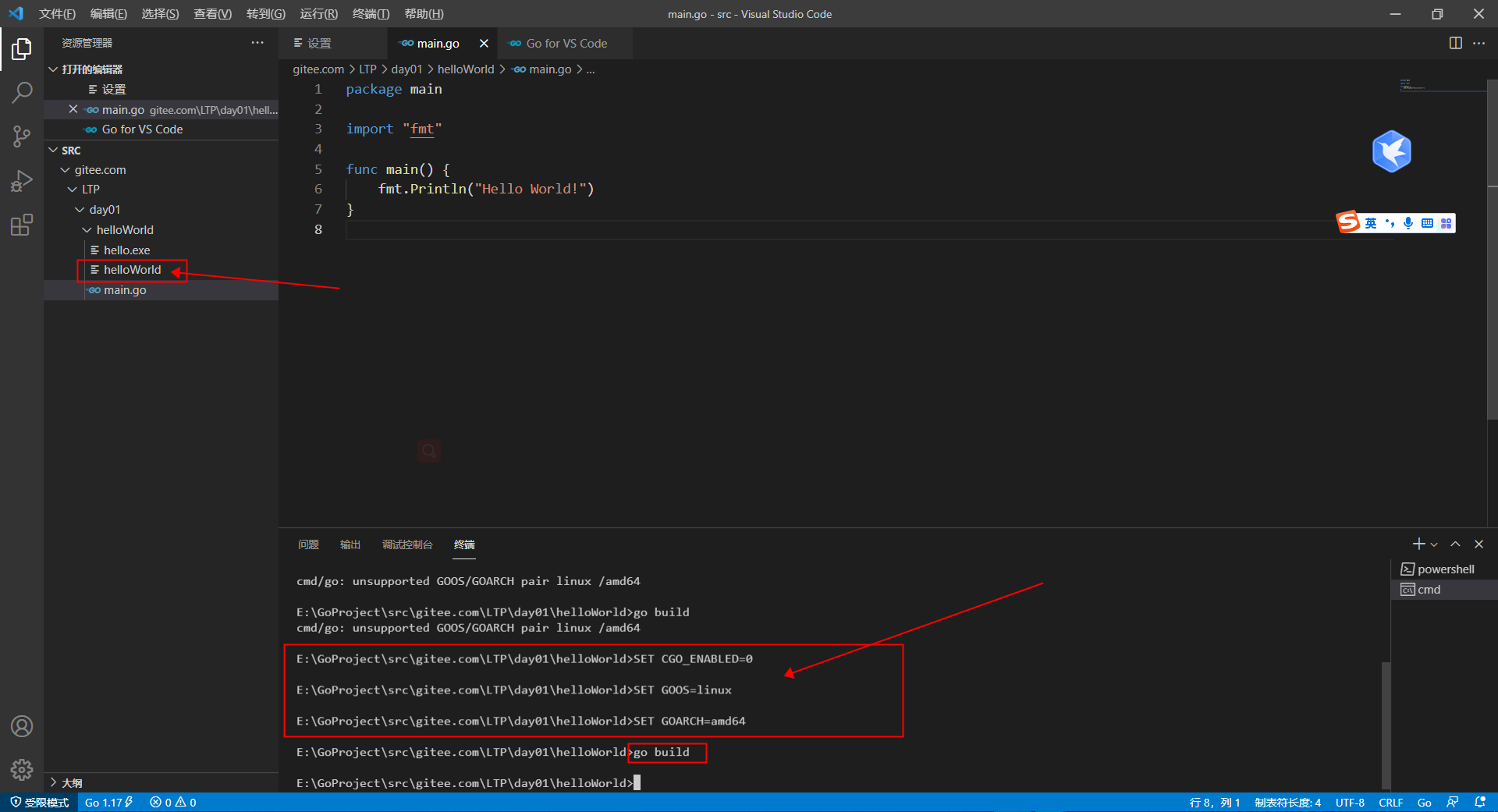Open the File menu

click(x=57, y=14)
